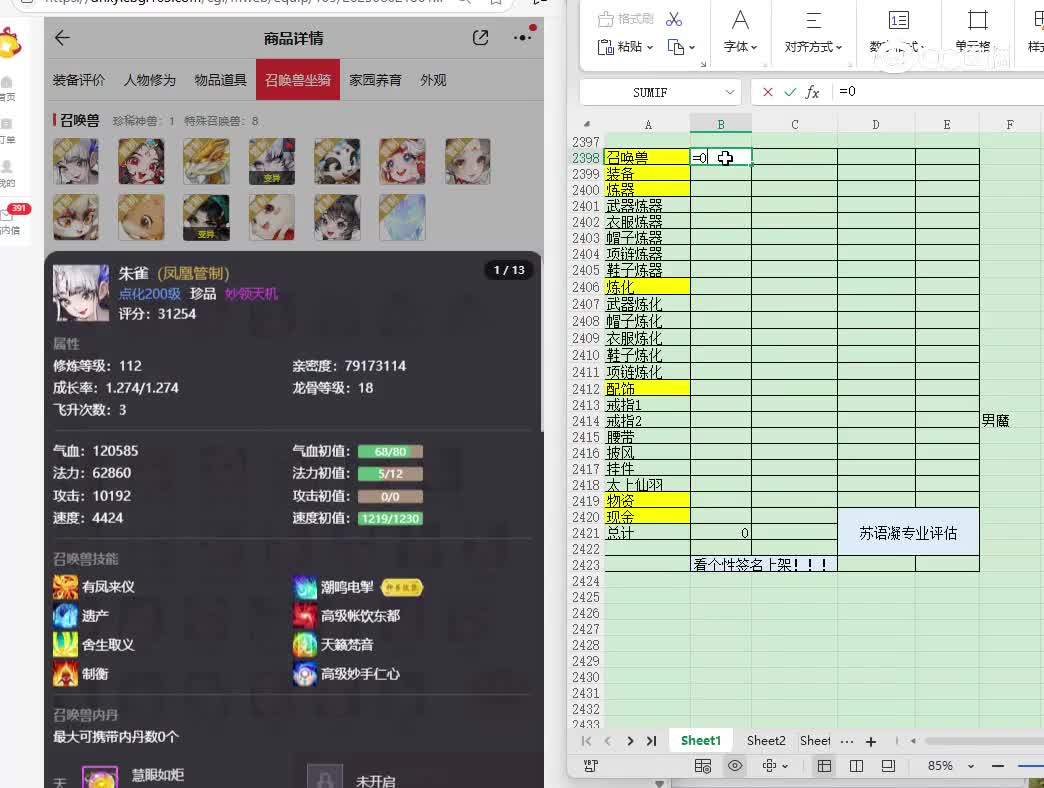Open the share icon beside 商品详情 title

pos(480,38)
